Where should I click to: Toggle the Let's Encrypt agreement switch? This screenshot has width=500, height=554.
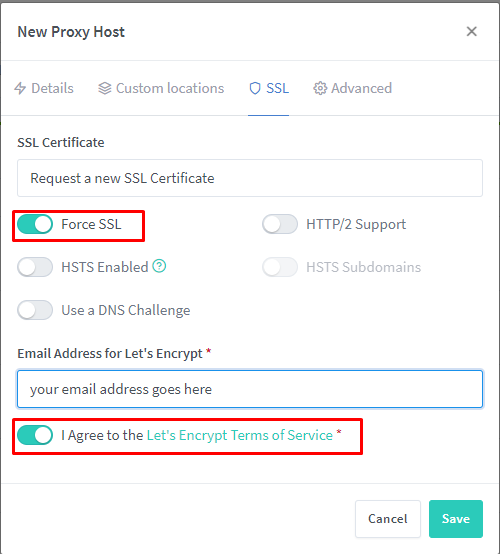35,435
